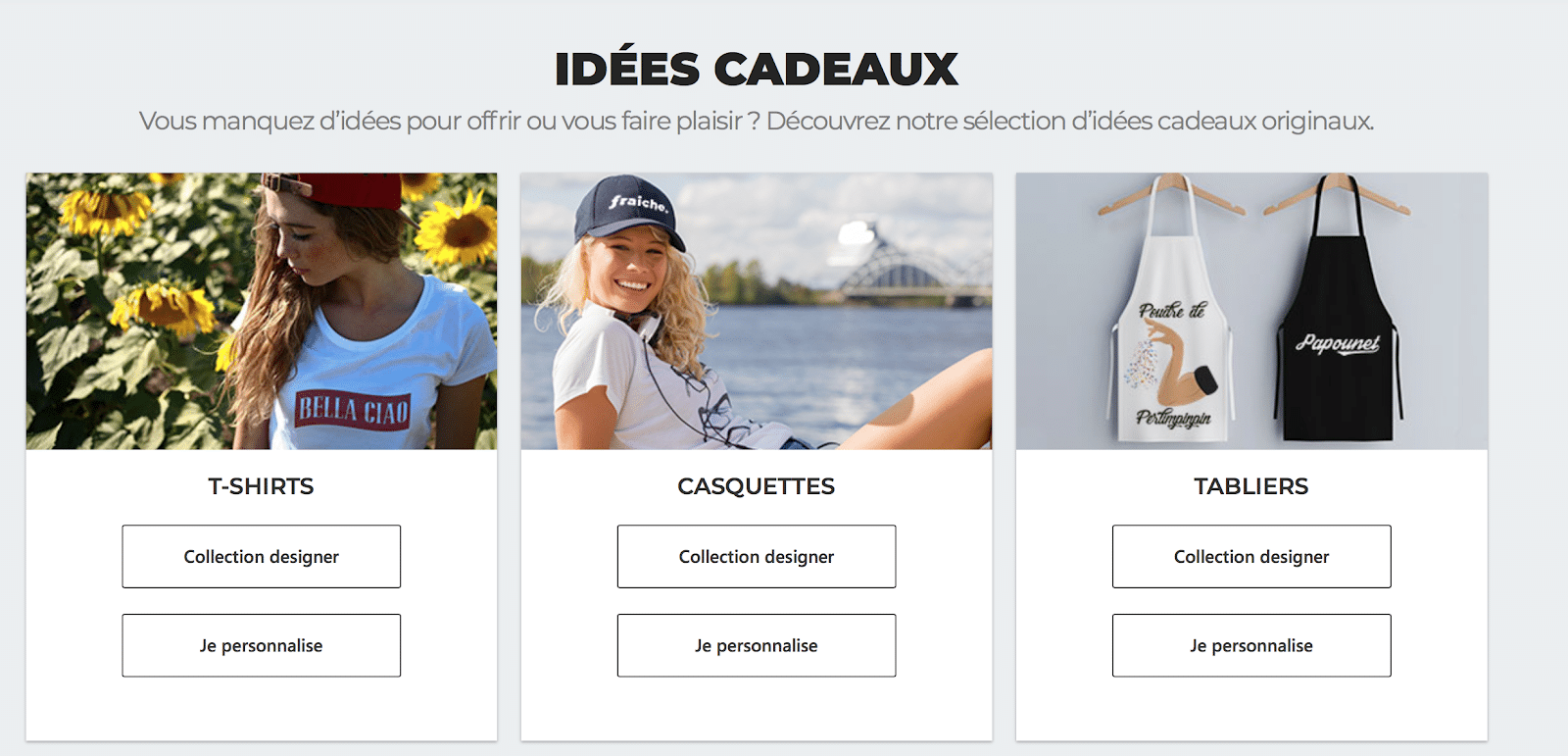This screenshot has height=756, width=1568.
Task: Open Collection designer for Casquettes
Action: pyautogui.click(x=756, y=557)
